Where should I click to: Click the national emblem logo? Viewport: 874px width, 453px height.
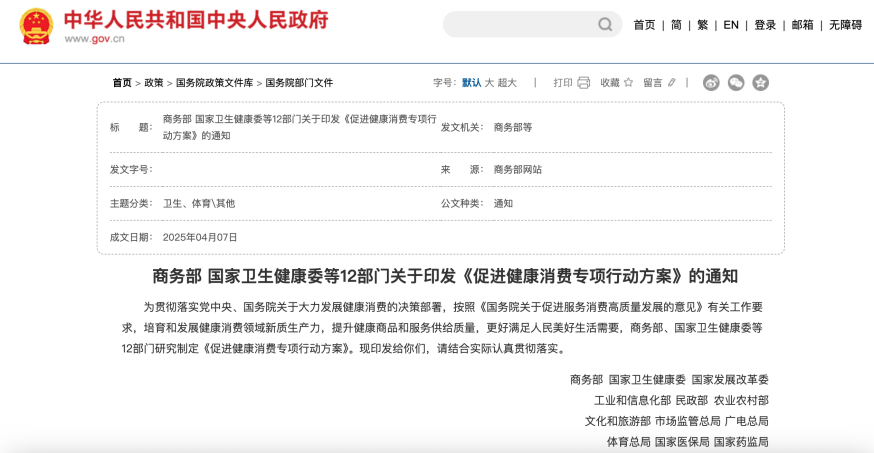(x=36, y=26)
